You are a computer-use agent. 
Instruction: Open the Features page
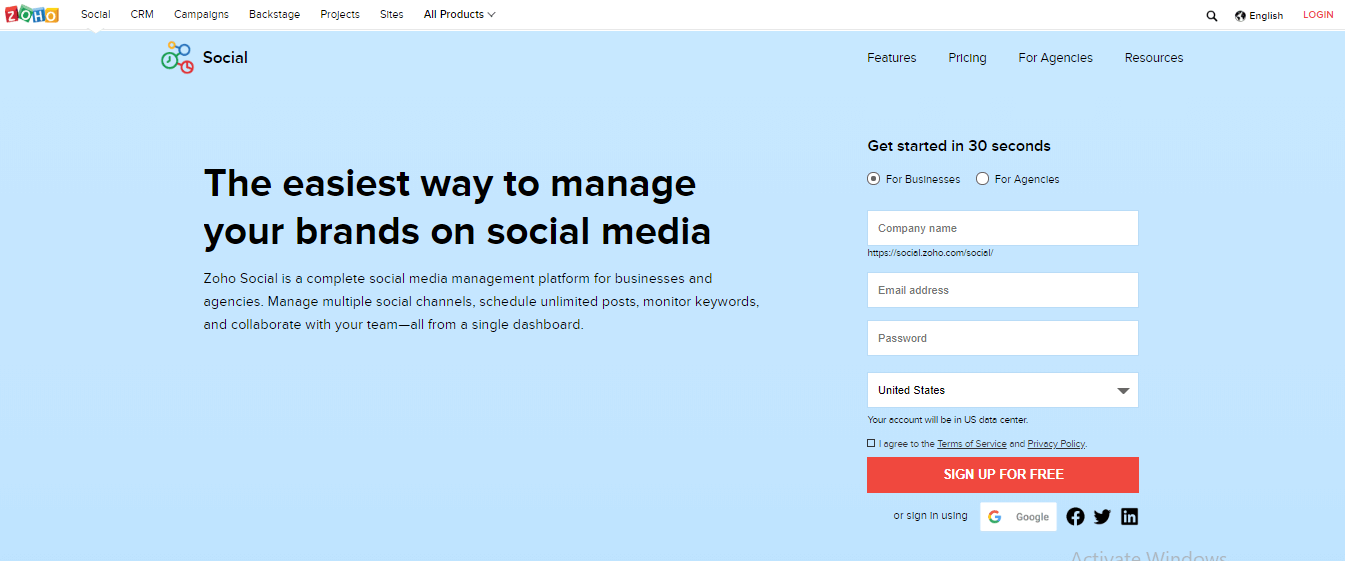(x=892, y=58)
